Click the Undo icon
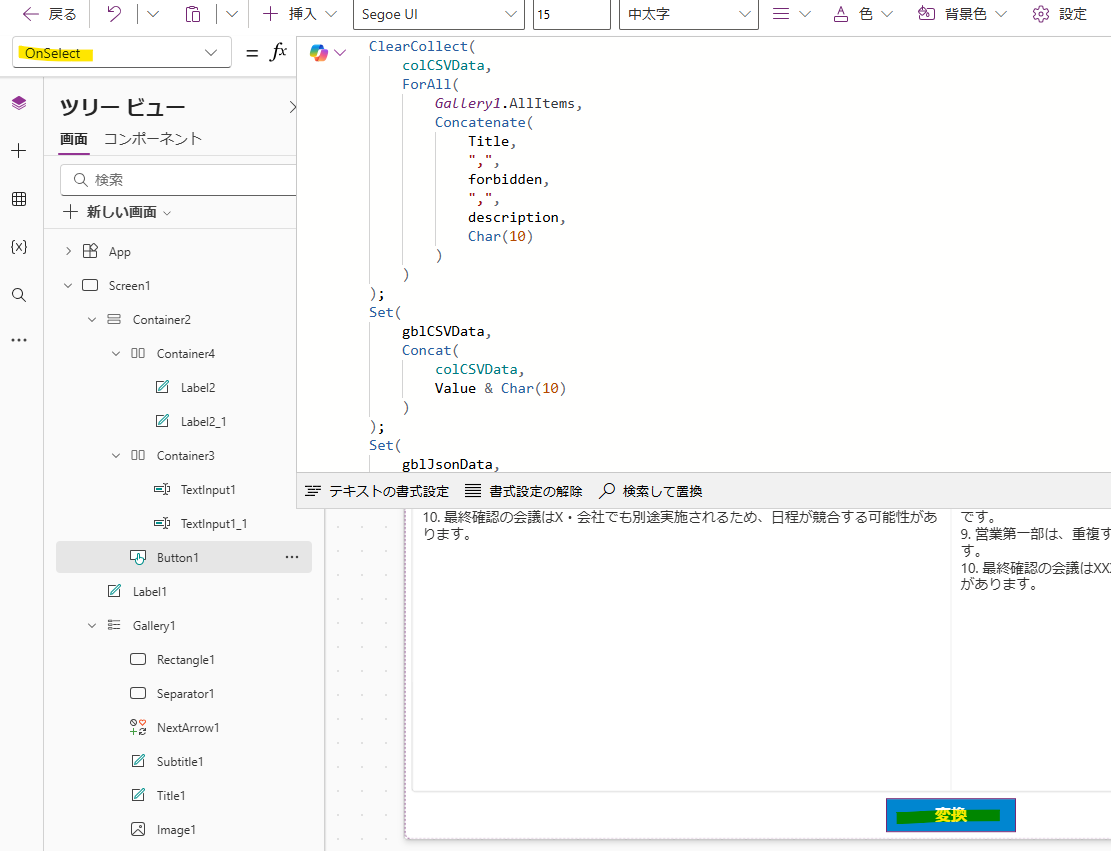The width and height of the screenshot is (1111, 851). [x=114, y=14]
